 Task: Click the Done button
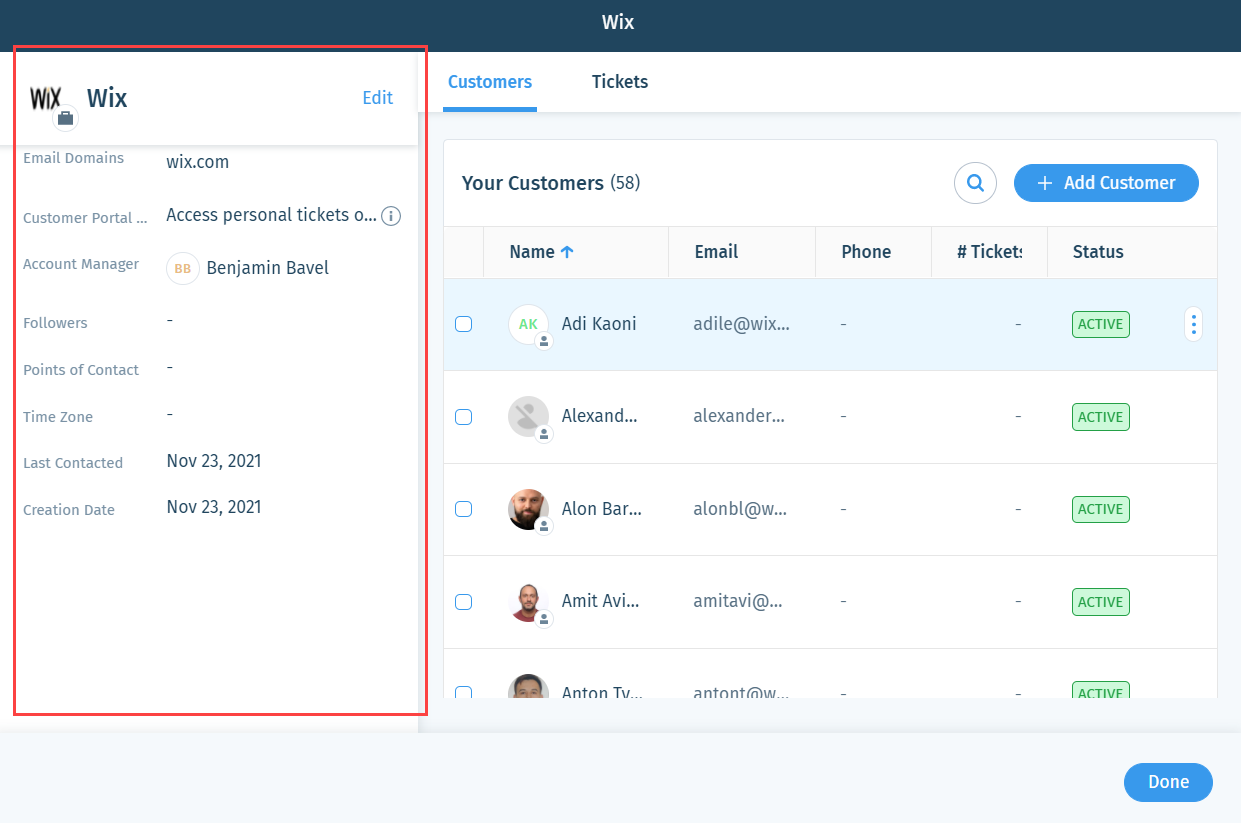coord(1168,782)
